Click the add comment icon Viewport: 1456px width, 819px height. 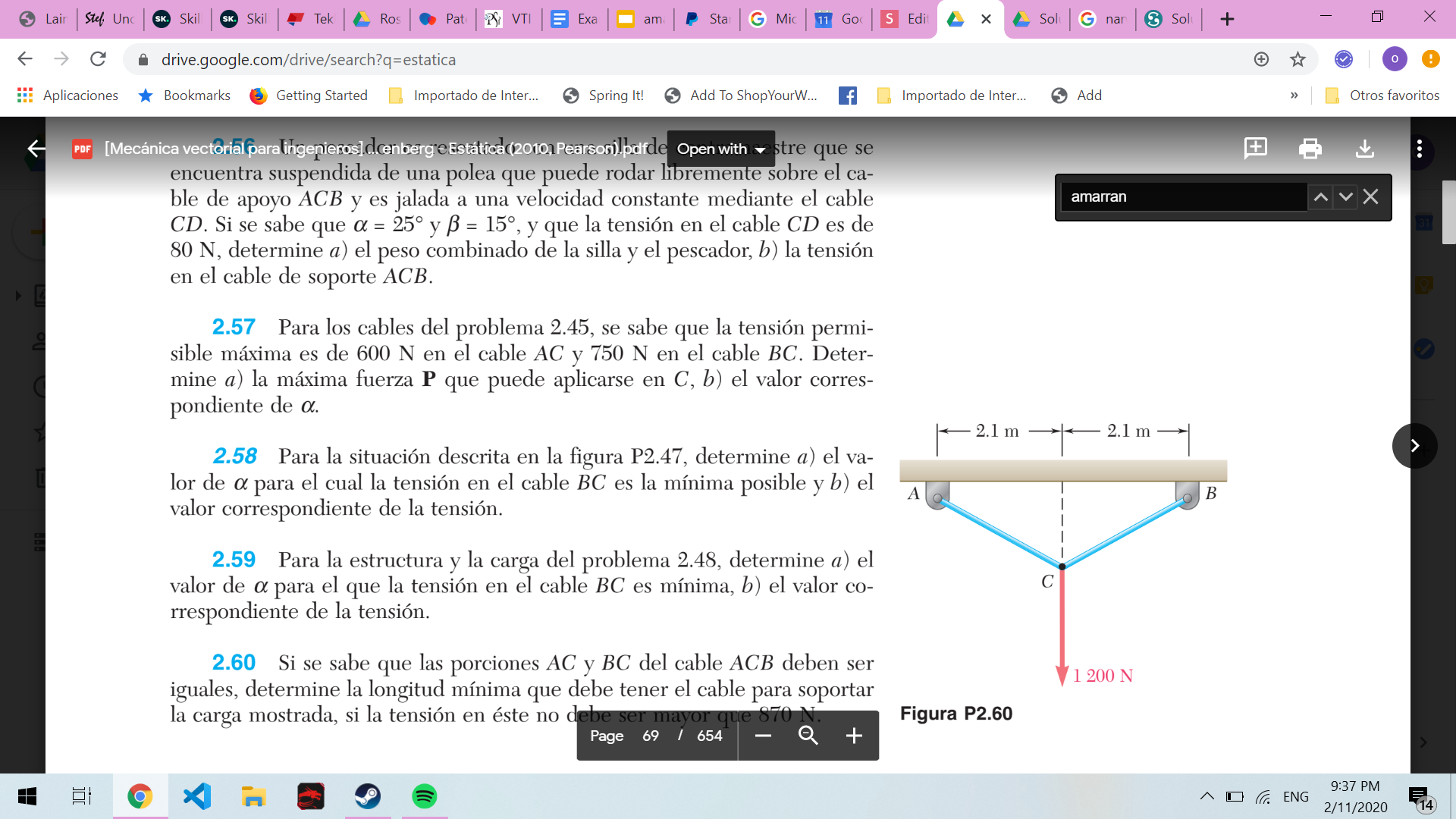click(x=1255, y=149)
